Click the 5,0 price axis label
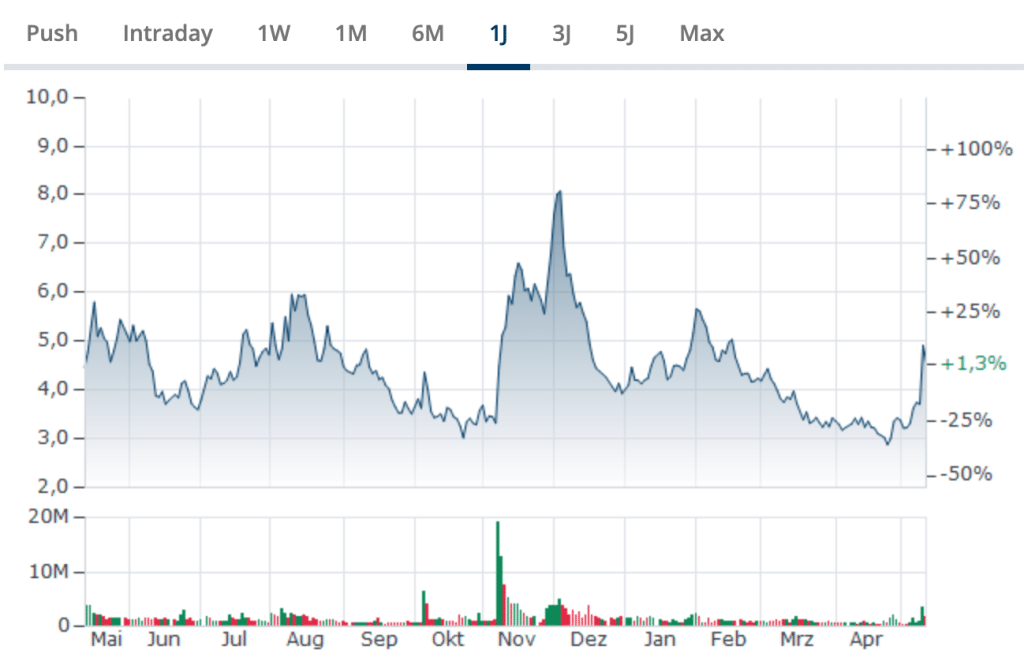The image size is (1024, 672). pyautogui.click(x=52, y=340)
